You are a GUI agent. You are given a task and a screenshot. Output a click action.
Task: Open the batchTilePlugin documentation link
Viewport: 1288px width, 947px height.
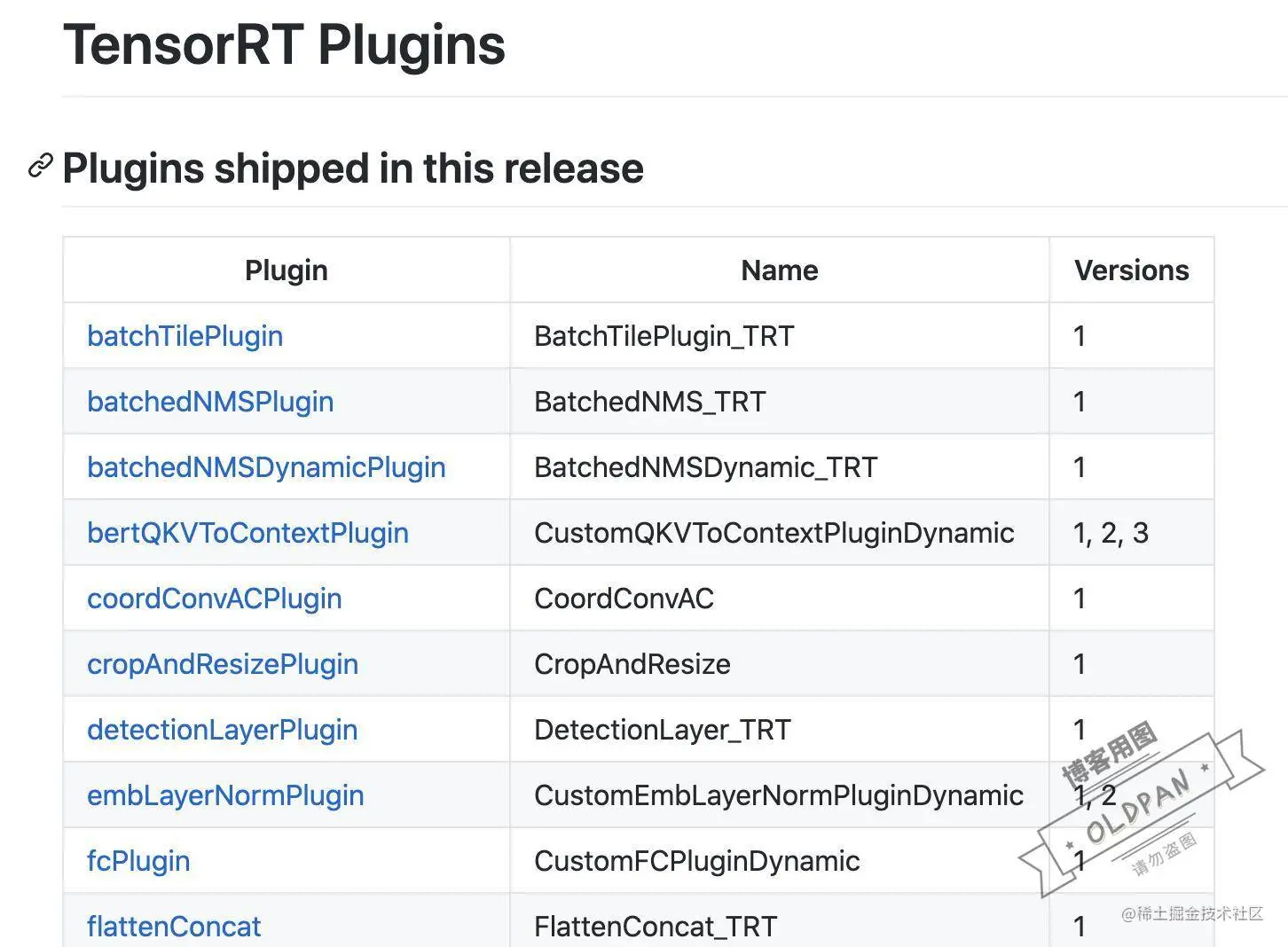point(185,336)
